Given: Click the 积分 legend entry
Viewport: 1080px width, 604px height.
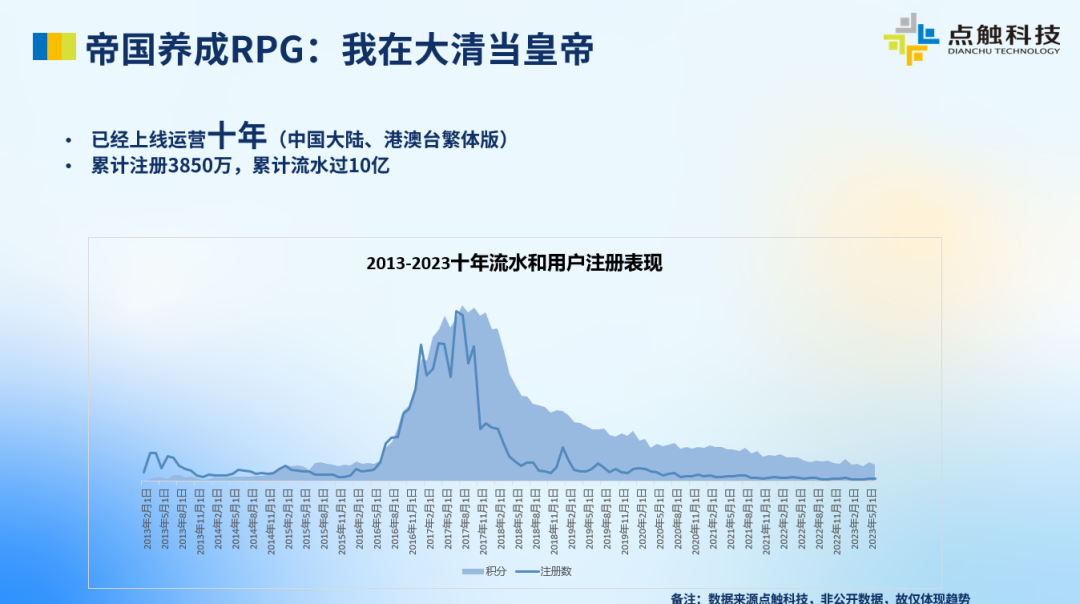Looking at the screenshot, I should pos(484,571).
